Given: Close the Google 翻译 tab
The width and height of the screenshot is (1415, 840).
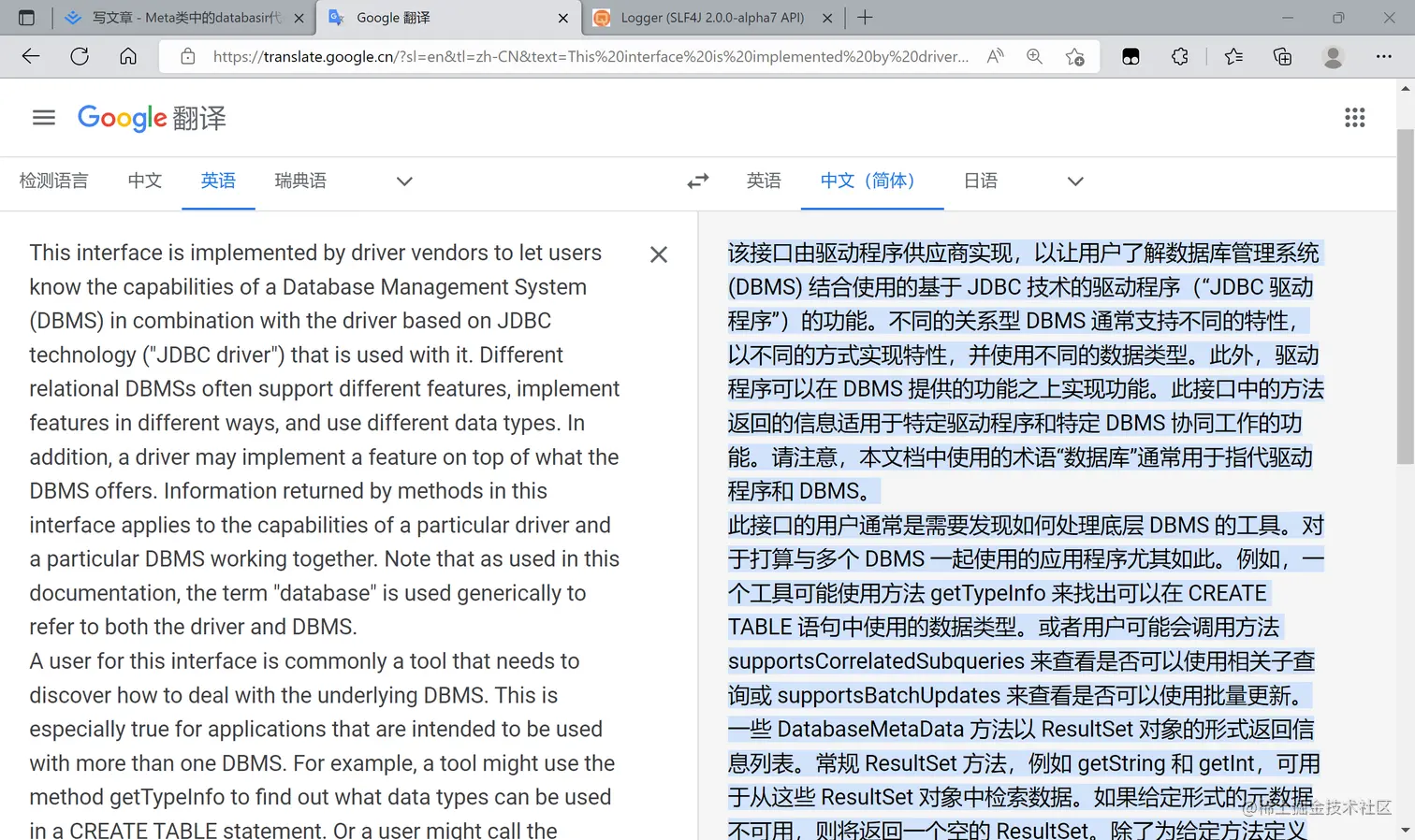Looking at the screenshot, I should click(x=563, y=18).
